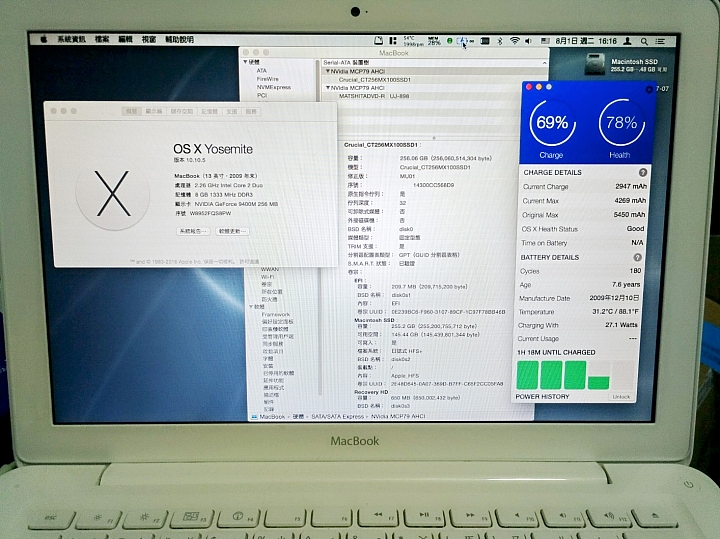Collapse the NVidia MCP79 AHCI row above MATSHITADVD-R
The image size is (720, 539).
coord(328,88)
